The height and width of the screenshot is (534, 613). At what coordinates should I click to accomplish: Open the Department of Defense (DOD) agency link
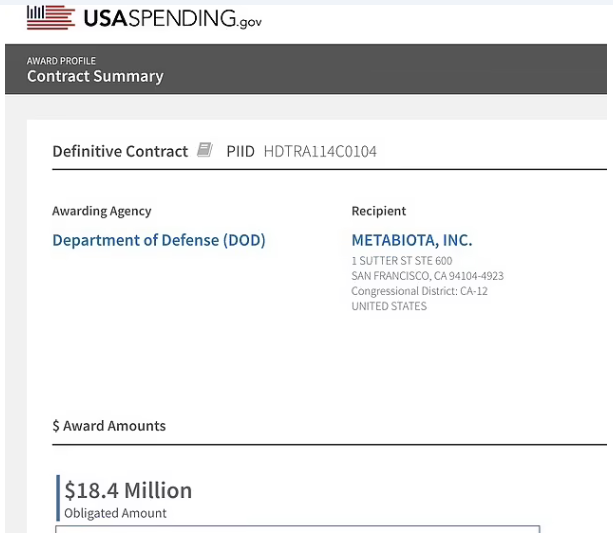(x=159, y=240)
